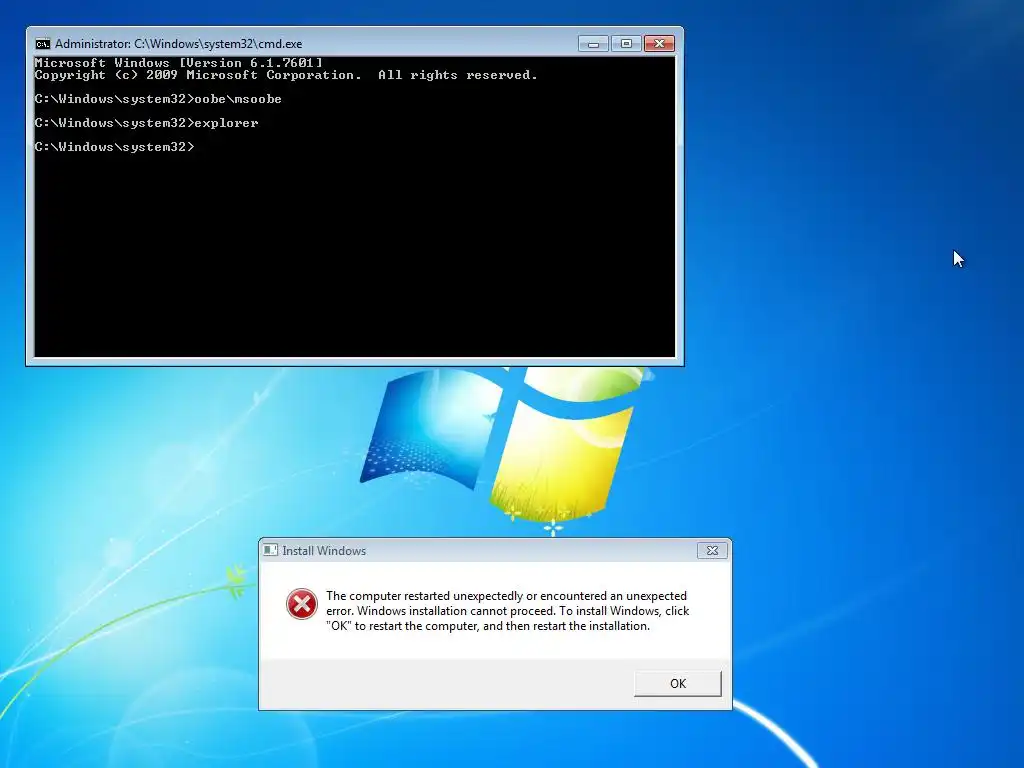Viewport: 1024px width, 768px height.
Task: Click the Install Windows title bar icon
Action: (x=270, y=550)
